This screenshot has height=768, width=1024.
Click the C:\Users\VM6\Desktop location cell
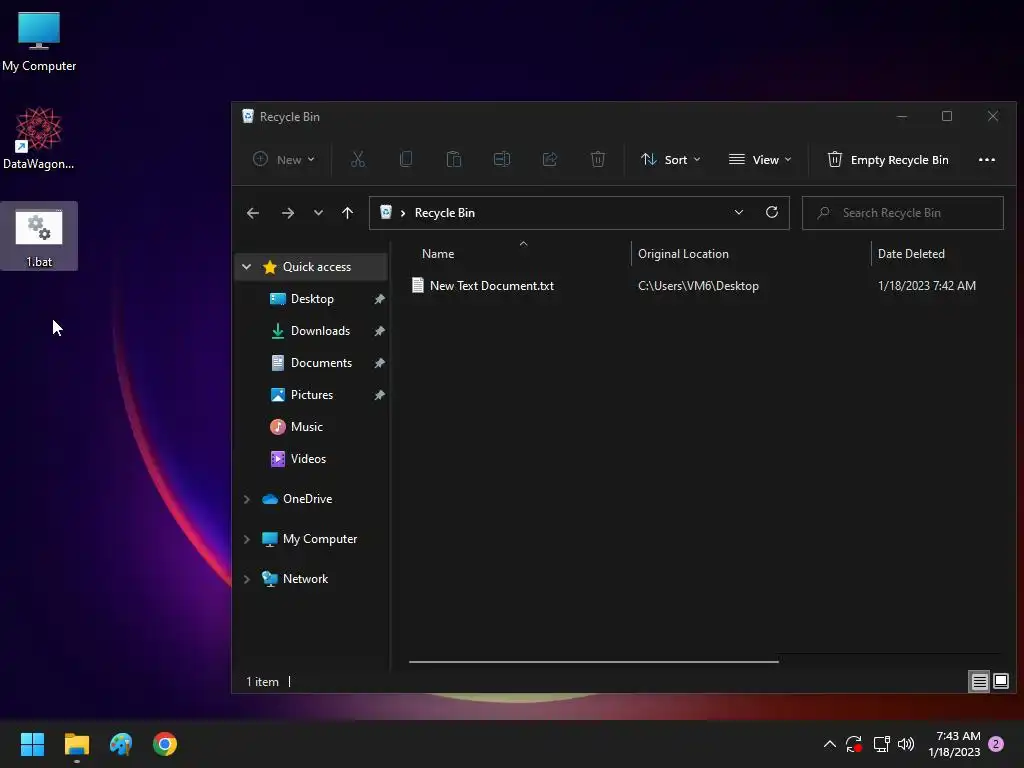[698, 286]
